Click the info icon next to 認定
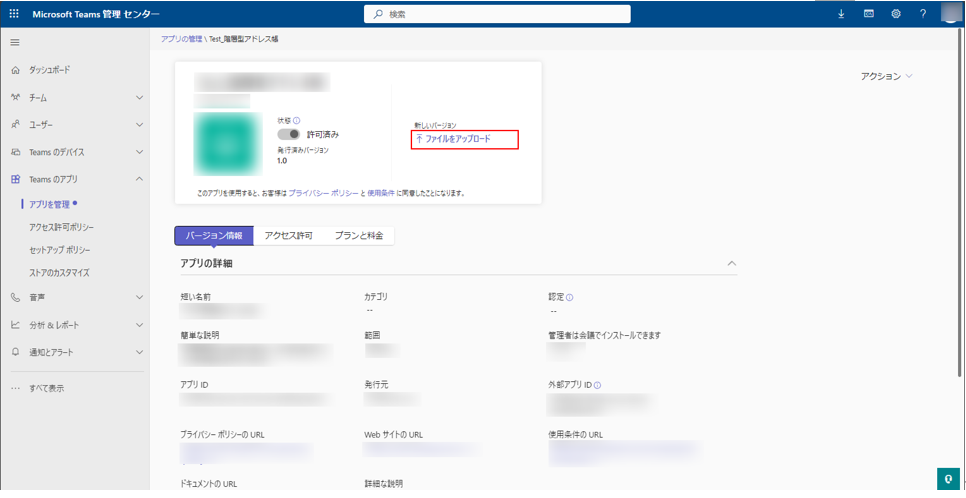This screenshot has height=498, width=966. coord(569,297)
